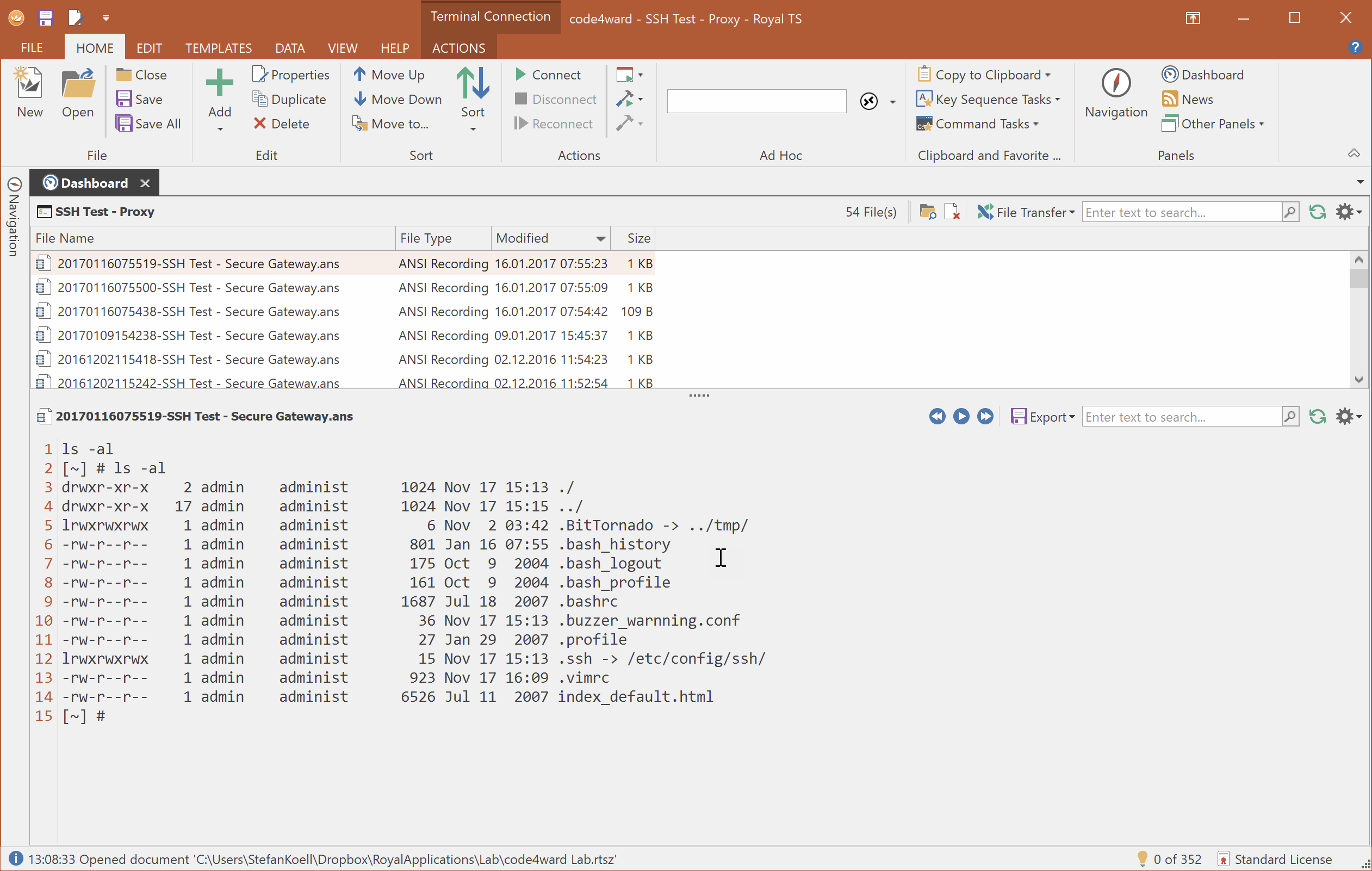Click the Sort arrows icon

click(x=473, y=83)
